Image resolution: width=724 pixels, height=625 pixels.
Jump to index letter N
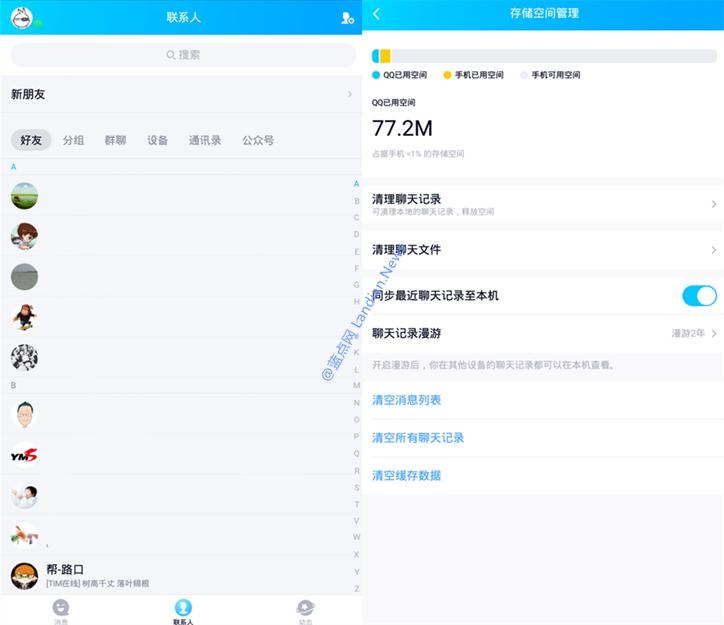pyautogui.click(x=356, y=403)
